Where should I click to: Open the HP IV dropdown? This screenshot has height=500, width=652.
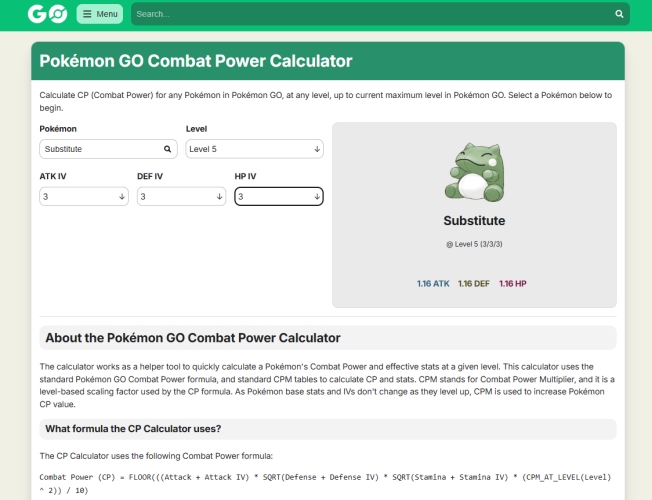pos(279,196)
